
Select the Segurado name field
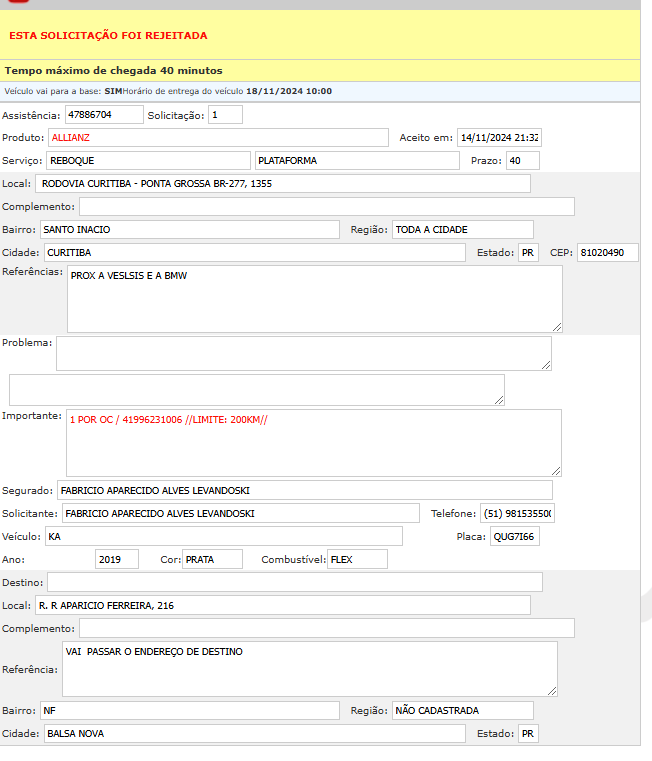304,490
